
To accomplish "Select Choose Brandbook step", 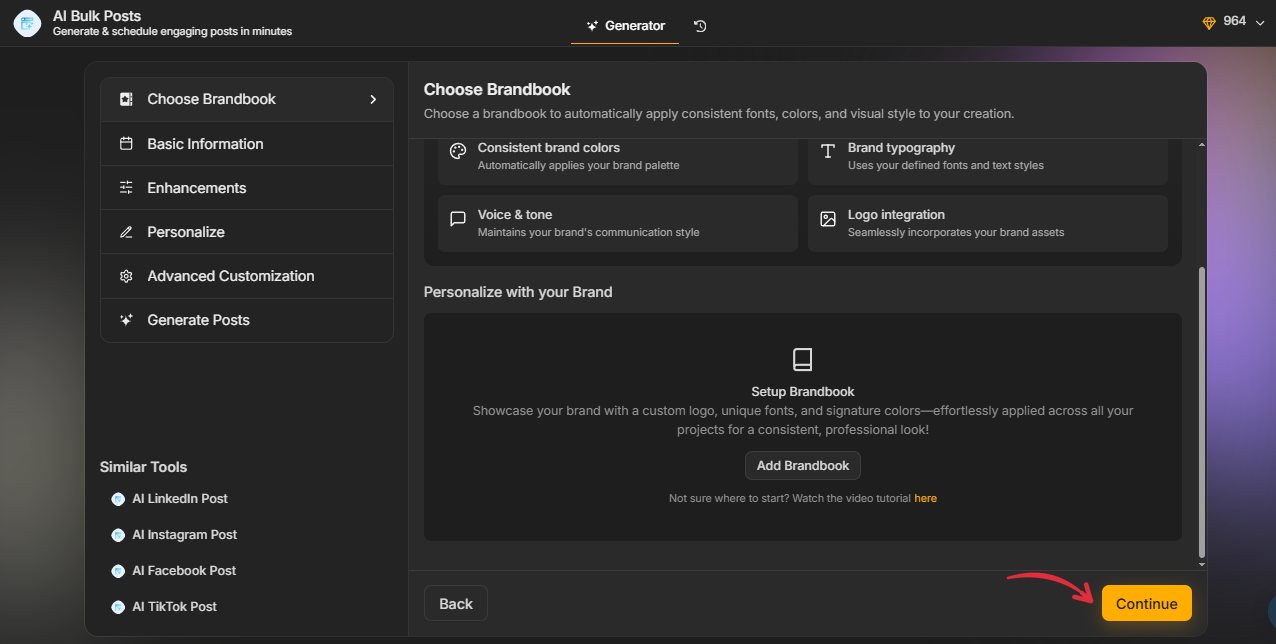I will click(247, 99).
